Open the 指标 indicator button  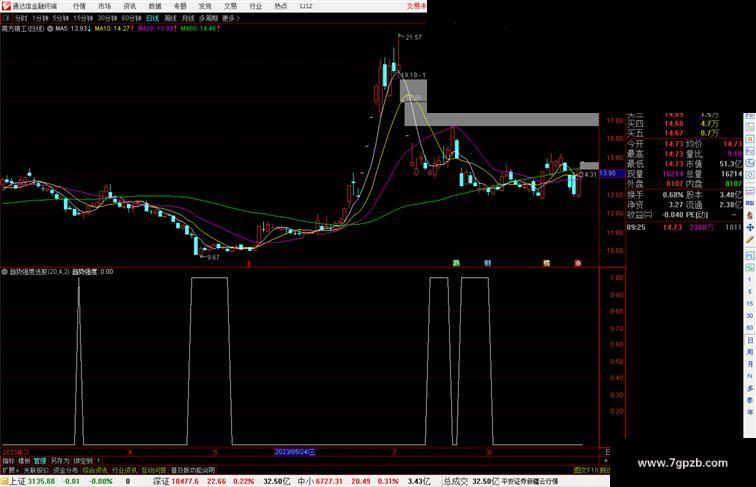tap(9, 461)
